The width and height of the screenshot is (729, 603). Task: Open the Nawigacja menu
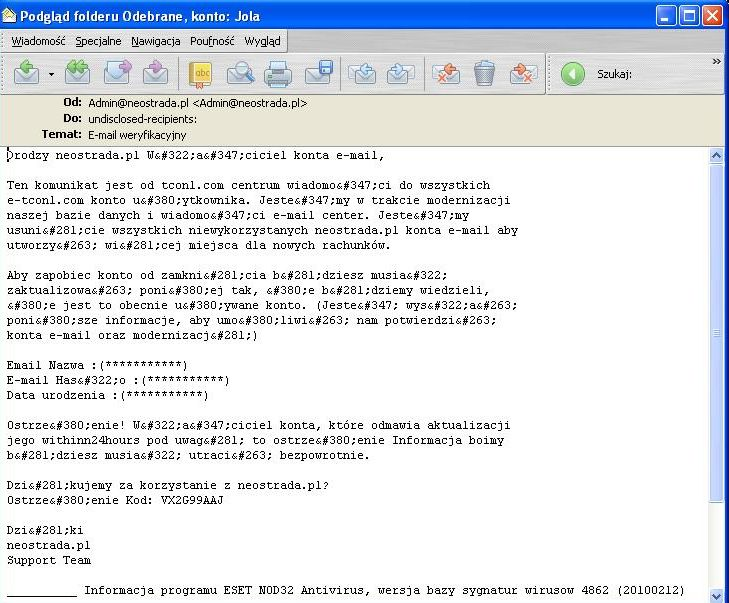(155, 41)
